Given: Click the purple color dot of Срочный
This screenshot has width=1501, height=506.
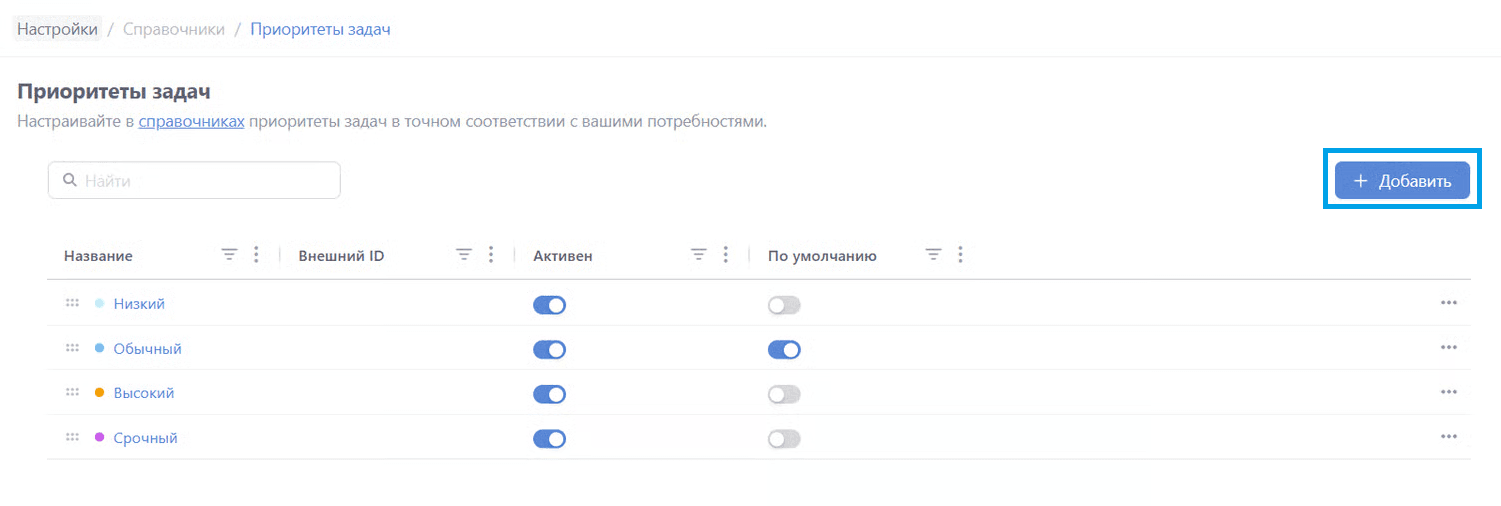Looking at the screenshot, I should [99, 437].
